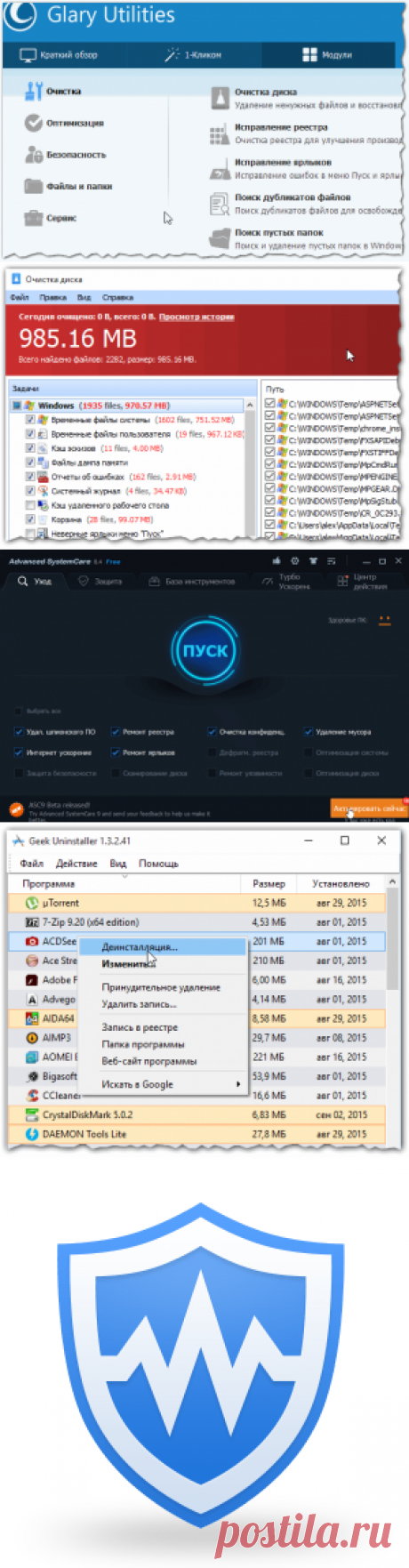Toggle the Отчеты об ошибках checkbox

(30, 477)
